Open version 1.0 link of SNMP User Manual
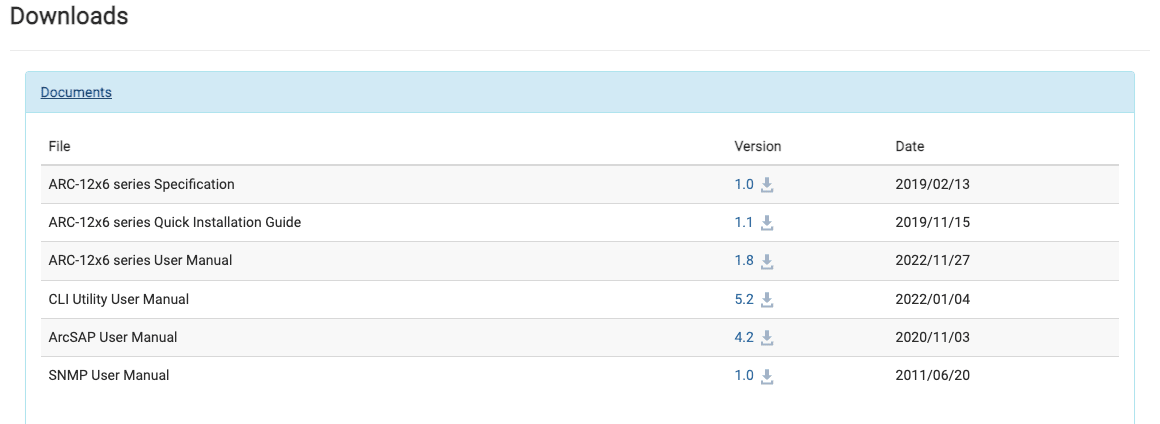This screenshot has width=1160, height=424. tap(744, 375)
